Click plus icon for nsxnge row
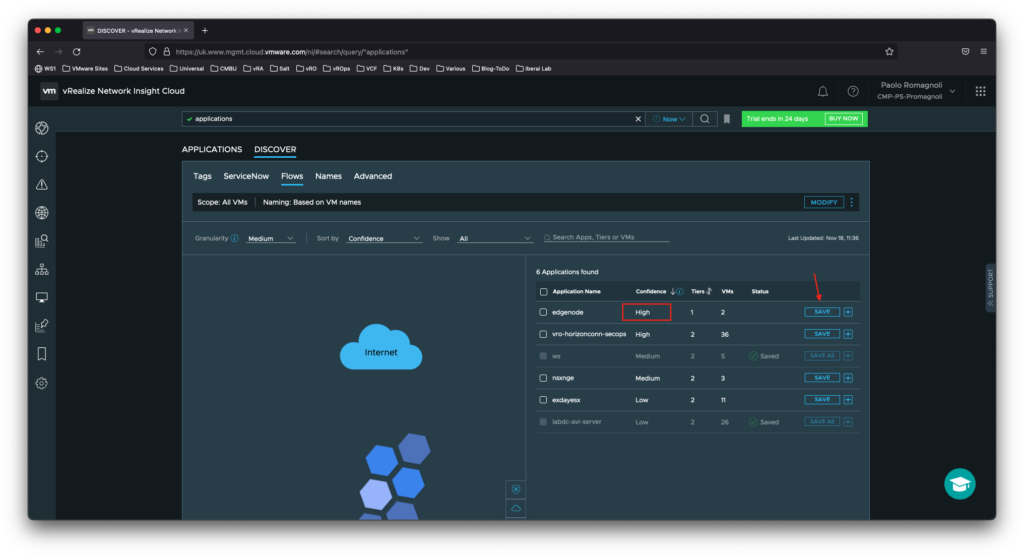The width and height of the screenshot is (1024, 557). point(848,378)
